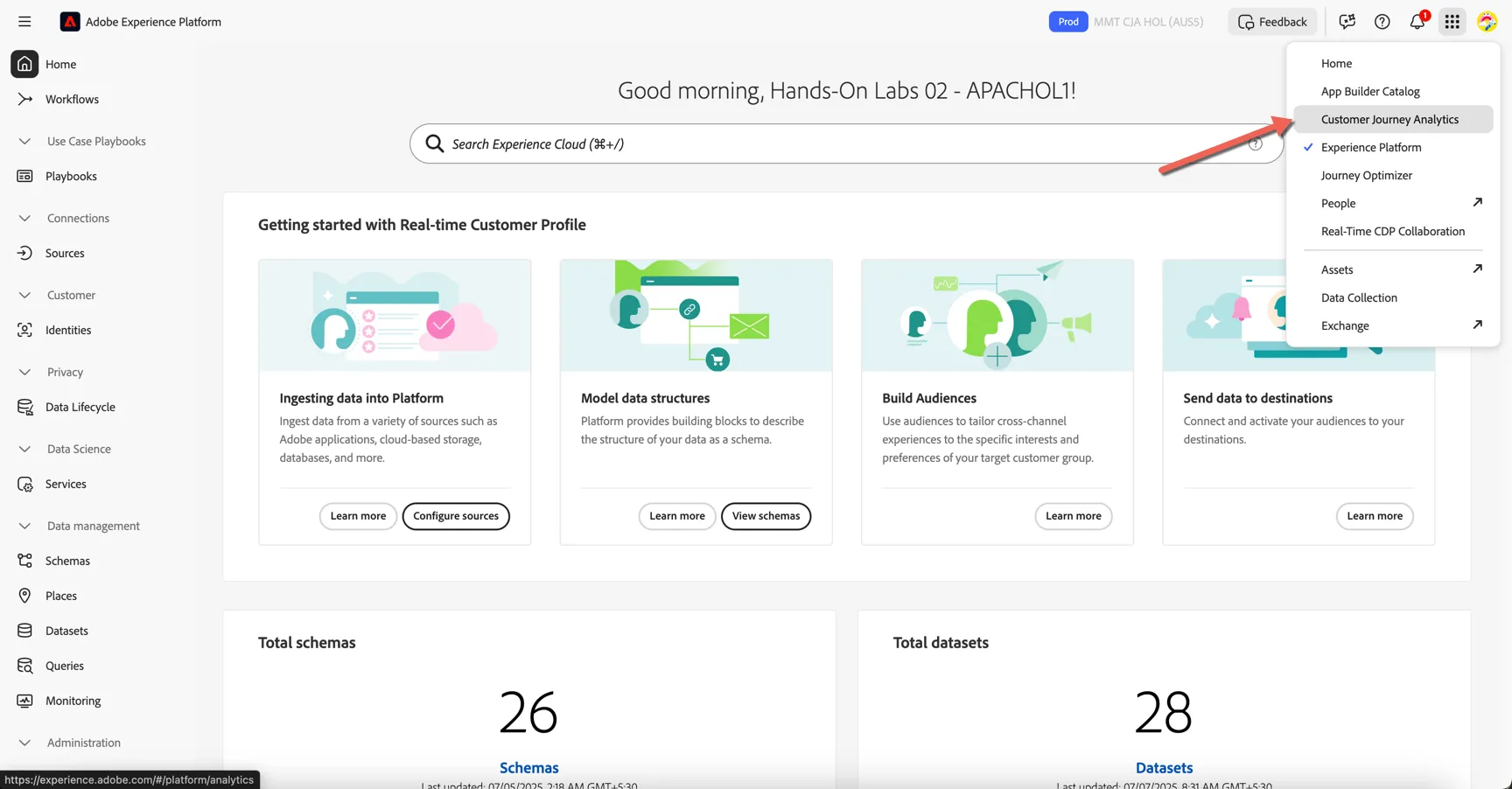
Task: Select Journey Optimizer in app menu
Action: click(1393, 176)
